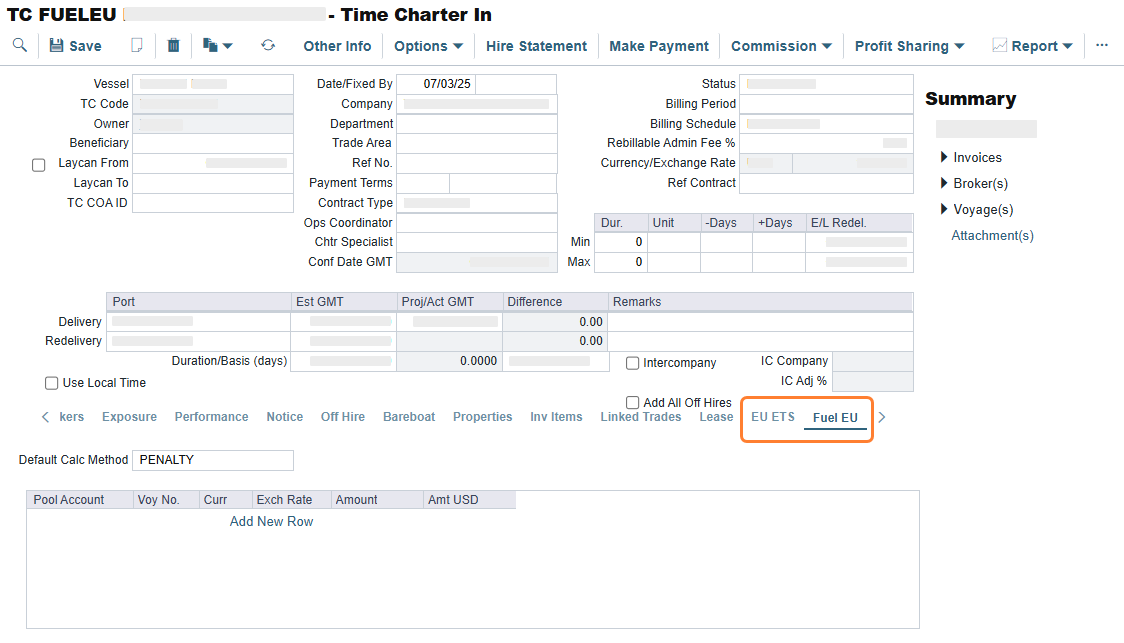
Task: Check the Intercompany option
Action: (633, 363)
